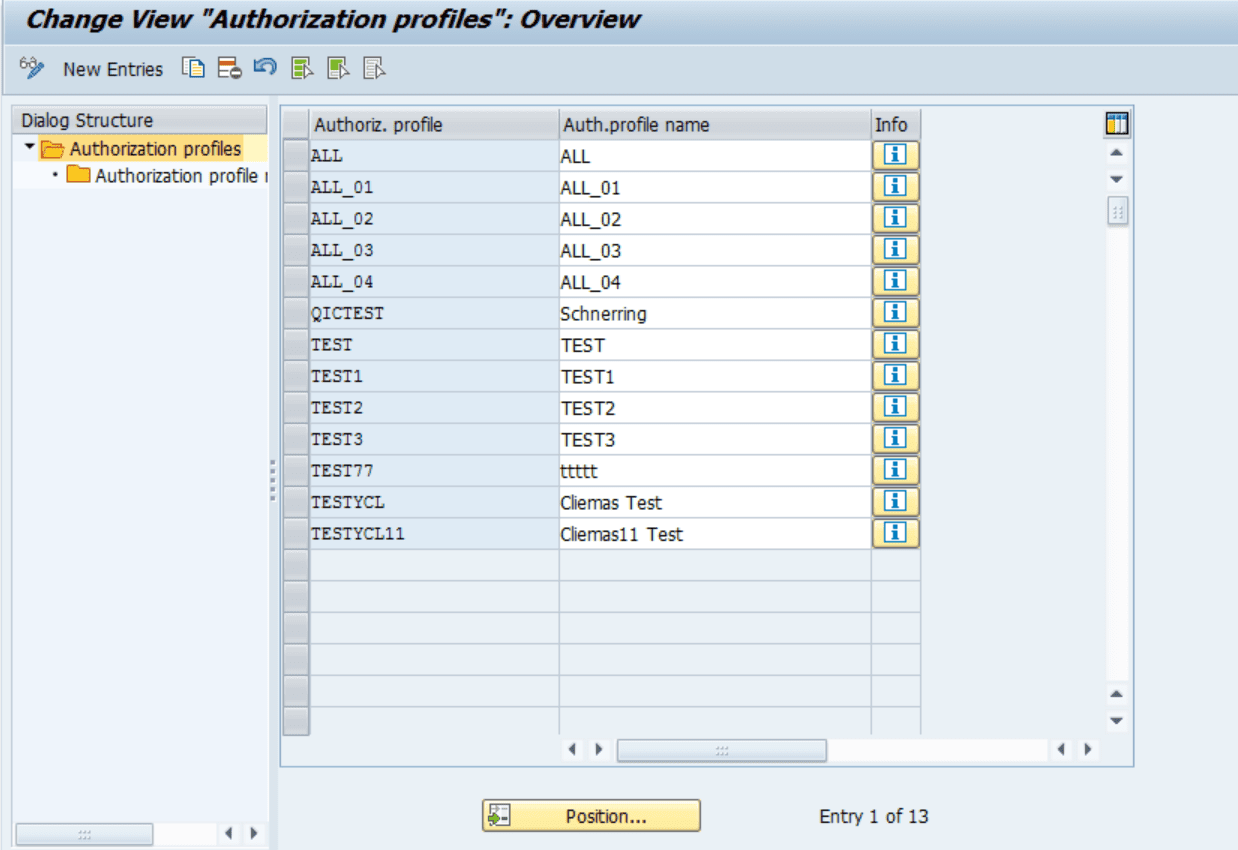The width and height of the screenshot is (1238, 850).
Task: Click the Deselect All icon in toolbar
Action: pos(374,68)
